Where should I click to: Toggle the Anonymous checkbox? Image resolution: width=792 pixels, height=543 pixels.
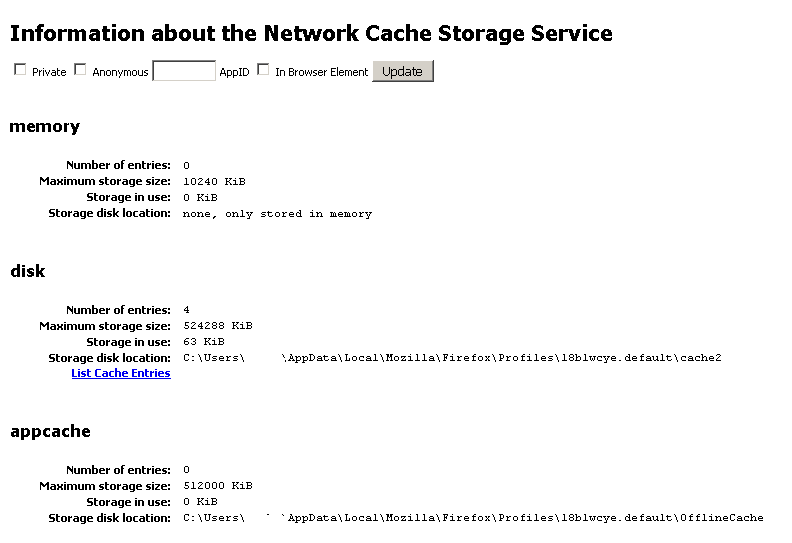[x=81, y=70]
